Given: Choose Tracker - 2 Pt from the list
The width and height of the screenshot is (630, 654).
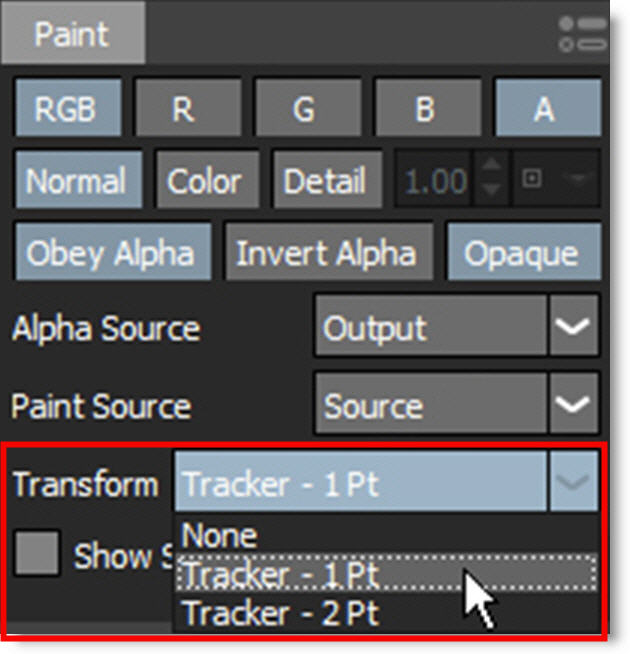Looking at the screenshot, I should [281, 610].
